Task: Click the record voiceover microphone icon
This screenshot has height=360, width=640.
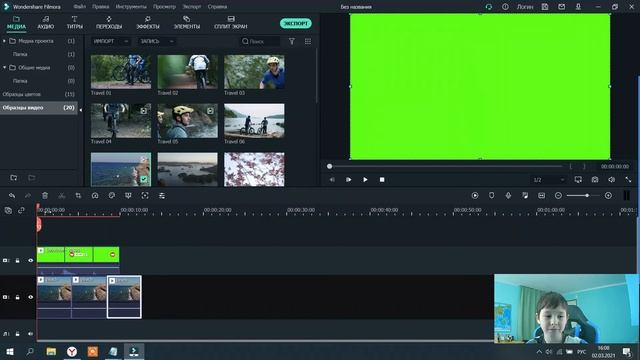Action: [508, 196]
